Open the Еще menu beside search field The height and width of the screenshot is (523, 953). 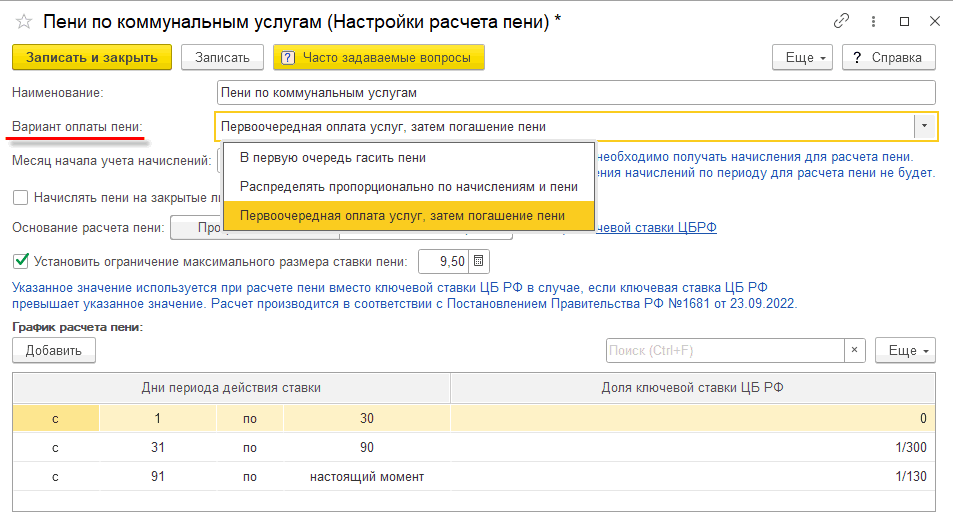click(904, 350)
